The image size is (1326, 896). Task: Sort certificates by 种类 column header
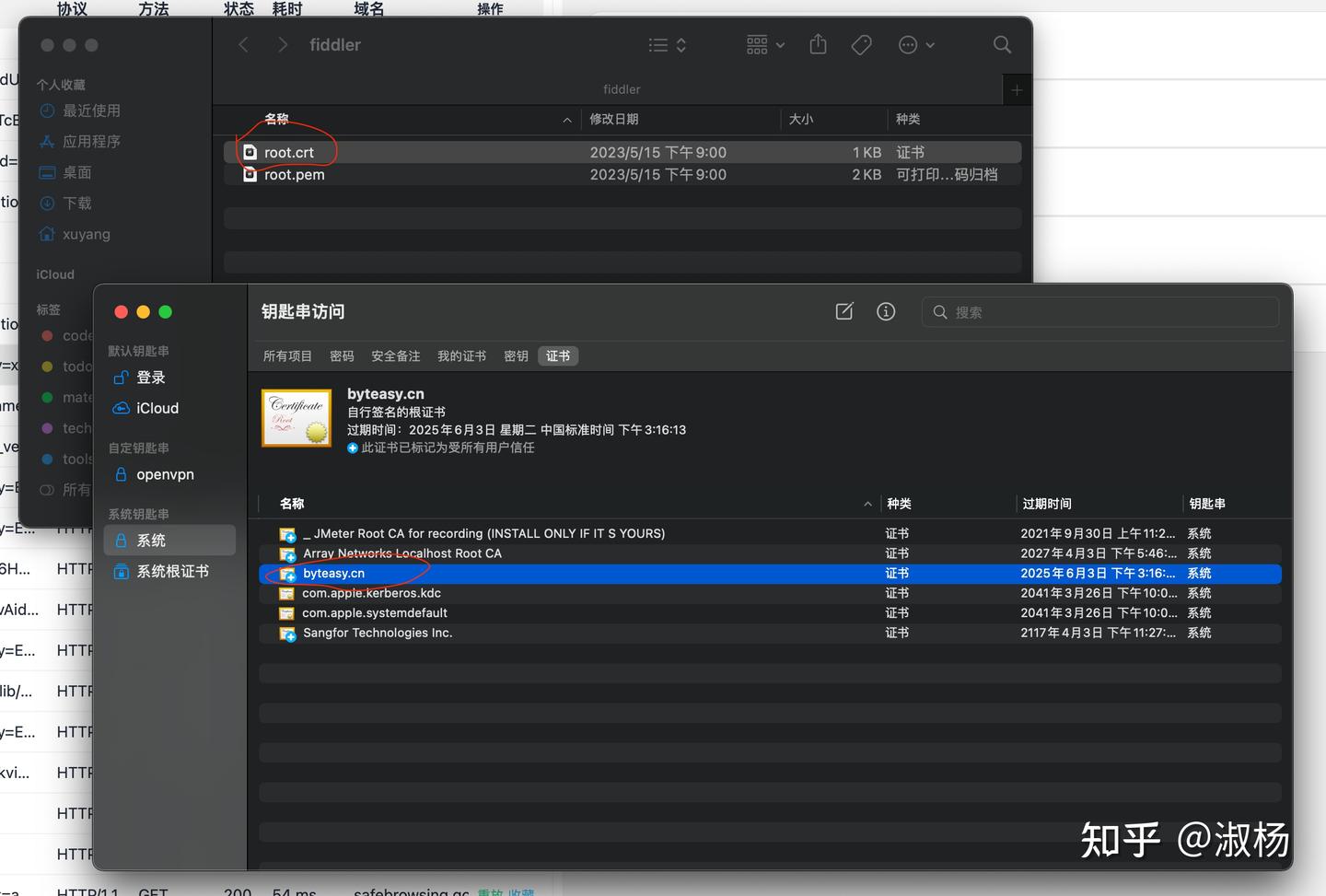point(899,504)
